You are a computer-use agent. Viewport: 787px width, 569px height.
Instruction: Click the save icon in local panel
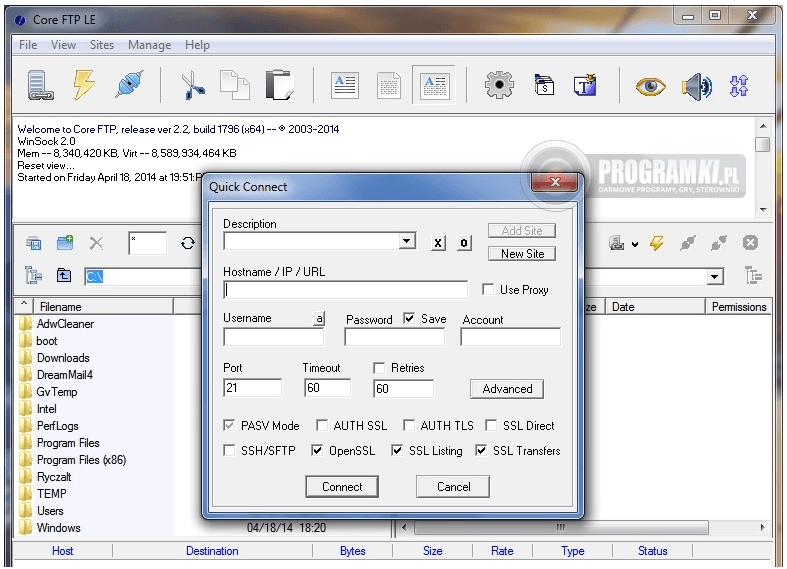(34, 243)
